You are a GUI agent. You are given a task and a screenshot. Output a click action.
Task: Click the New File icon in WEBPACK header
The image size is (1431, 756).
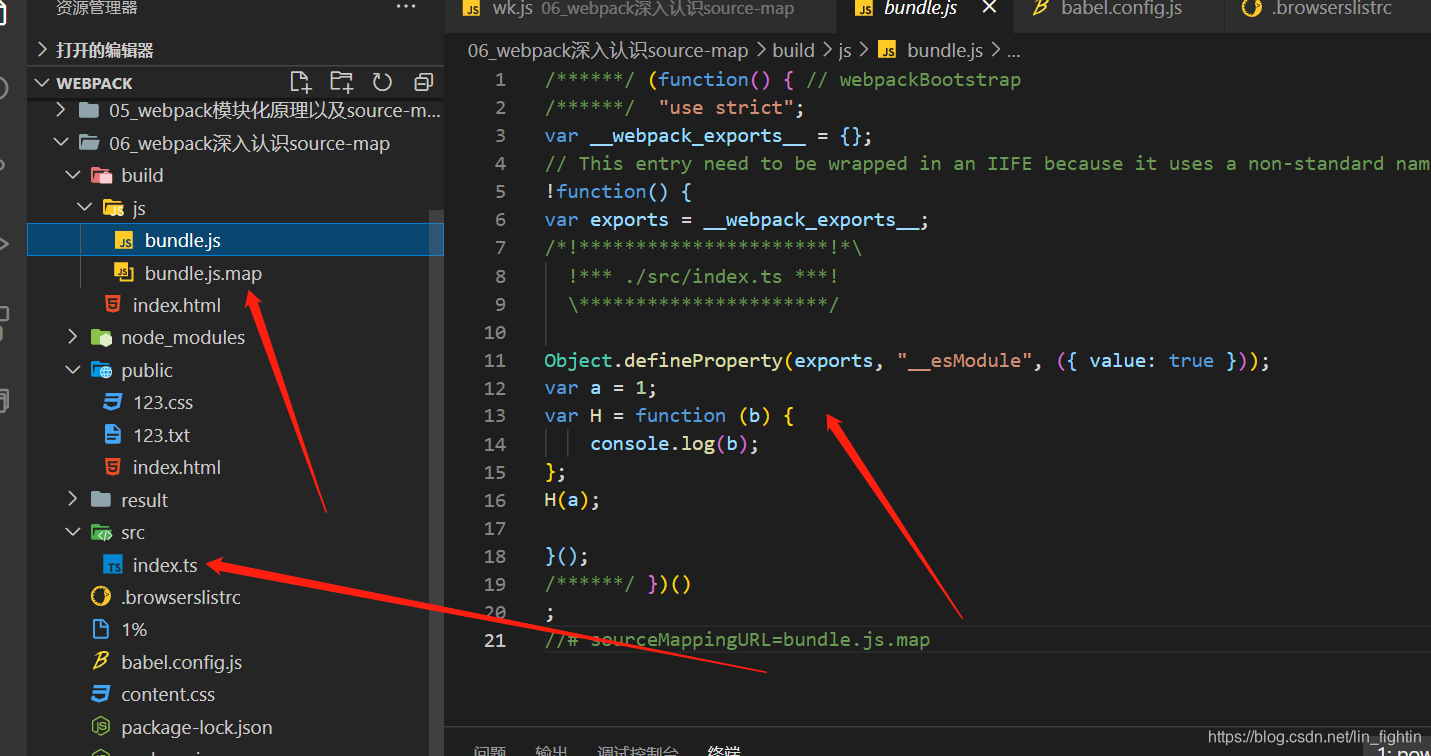(300, 82)
